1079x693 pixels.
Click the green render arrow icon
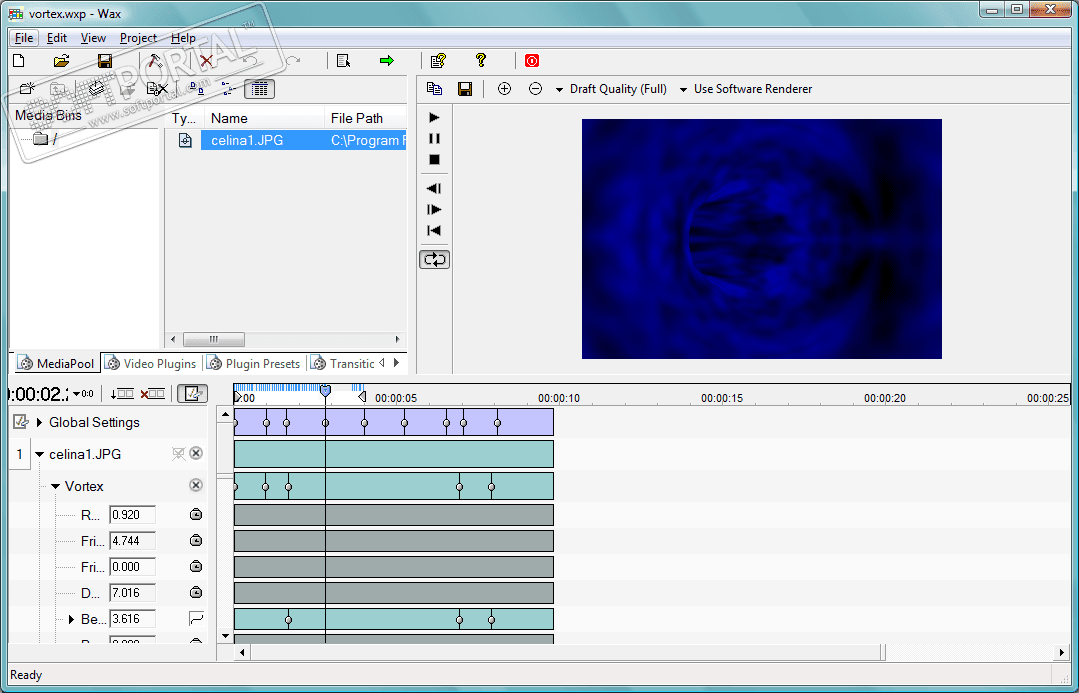(x=387, y=61)
